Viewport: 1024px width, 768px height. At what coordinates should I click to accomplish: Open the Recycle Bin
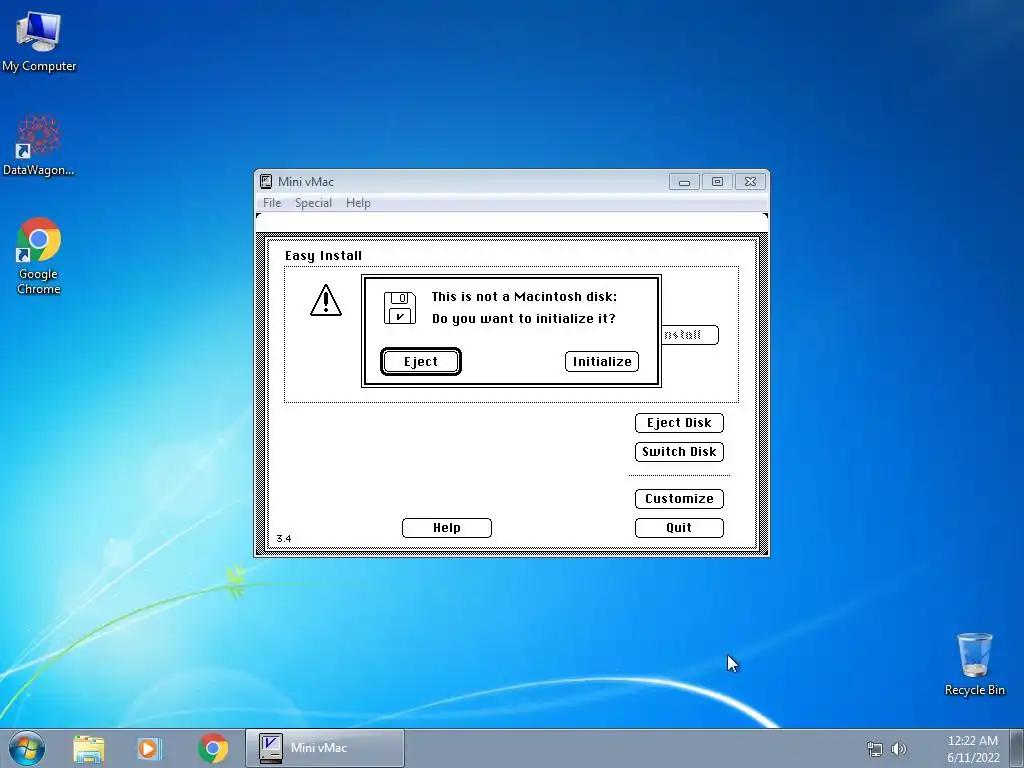(974, 664)
